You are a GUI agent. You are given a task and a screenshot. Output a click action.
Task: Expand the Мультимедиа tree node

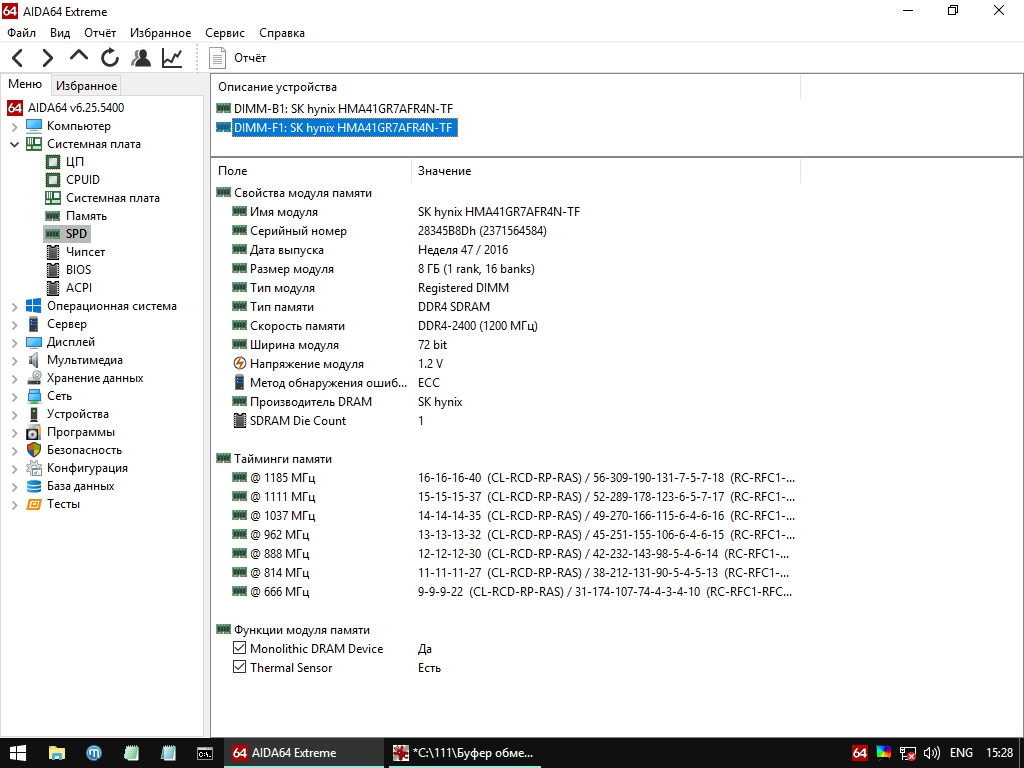[x=14, y=360]
